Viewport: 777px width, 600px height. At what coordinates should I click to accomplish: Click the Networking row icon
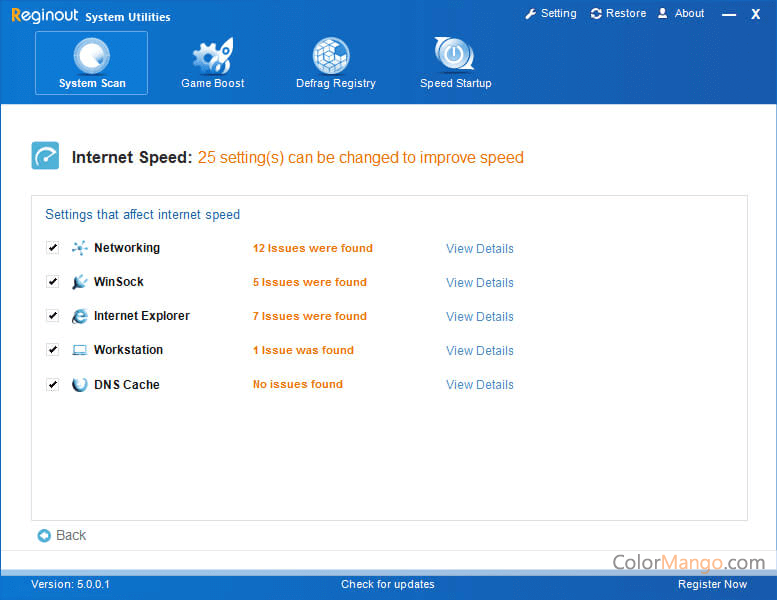(80, 248)
